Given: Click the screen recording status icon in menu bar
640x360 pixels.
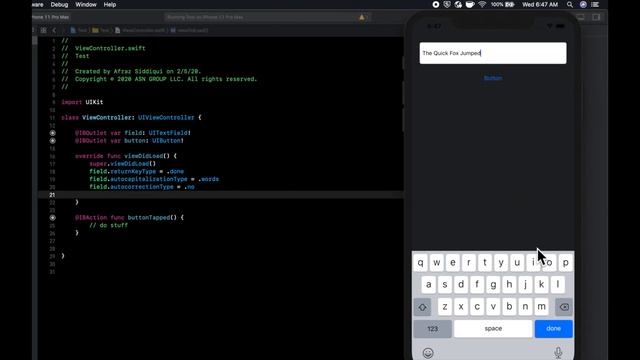Looking at the screenshot, I should (436, 4).
